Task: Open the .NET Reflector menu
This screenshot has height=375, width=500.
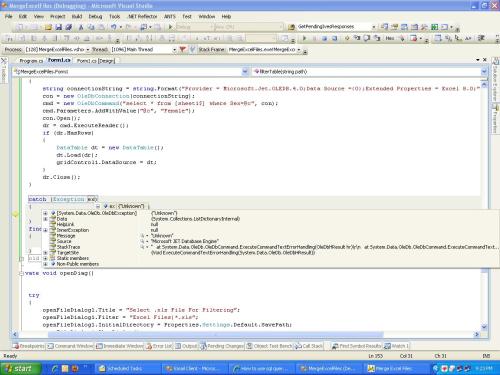Action: pos(142,16)
